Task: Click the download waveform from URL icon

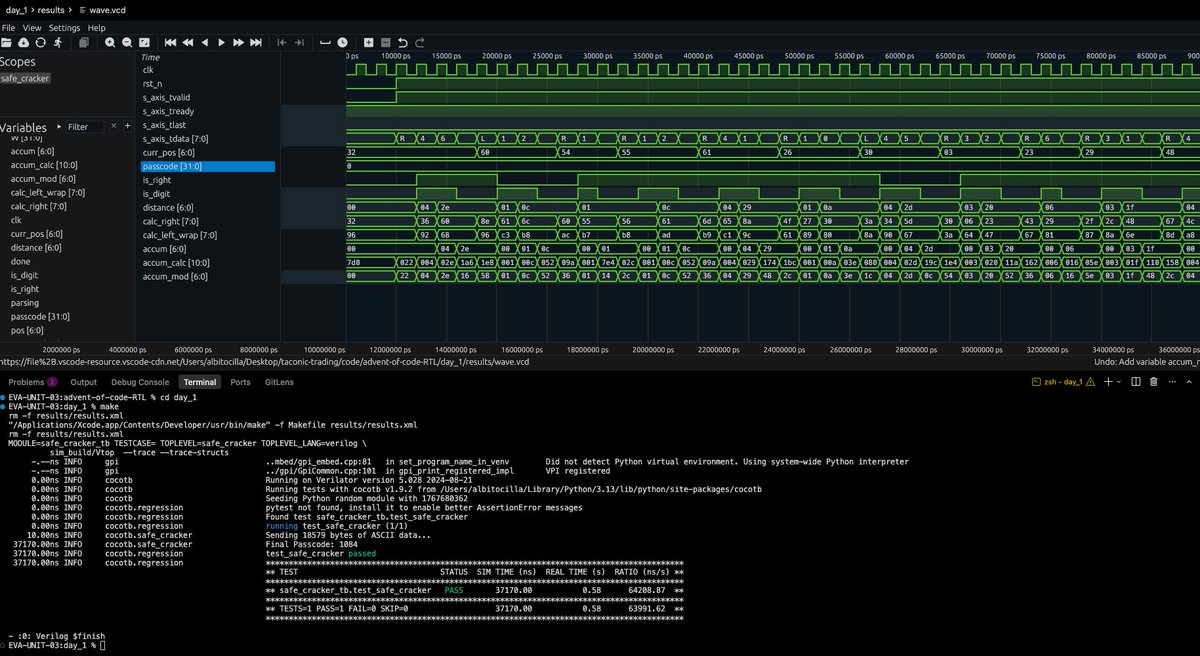Action: coord(23,43)
